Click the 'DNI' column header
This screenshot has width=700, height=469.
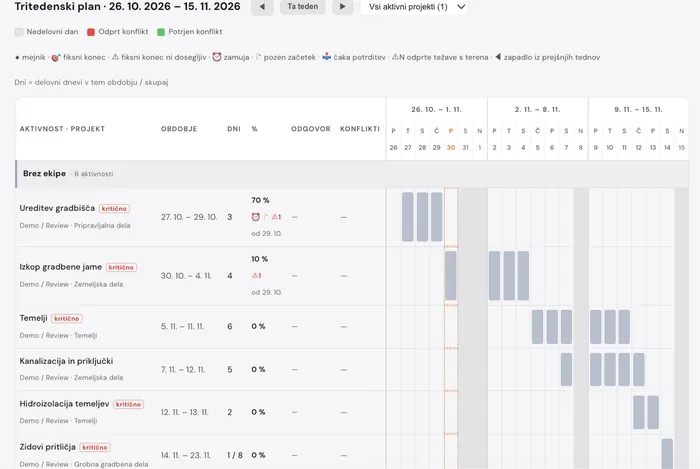point(234,129)
